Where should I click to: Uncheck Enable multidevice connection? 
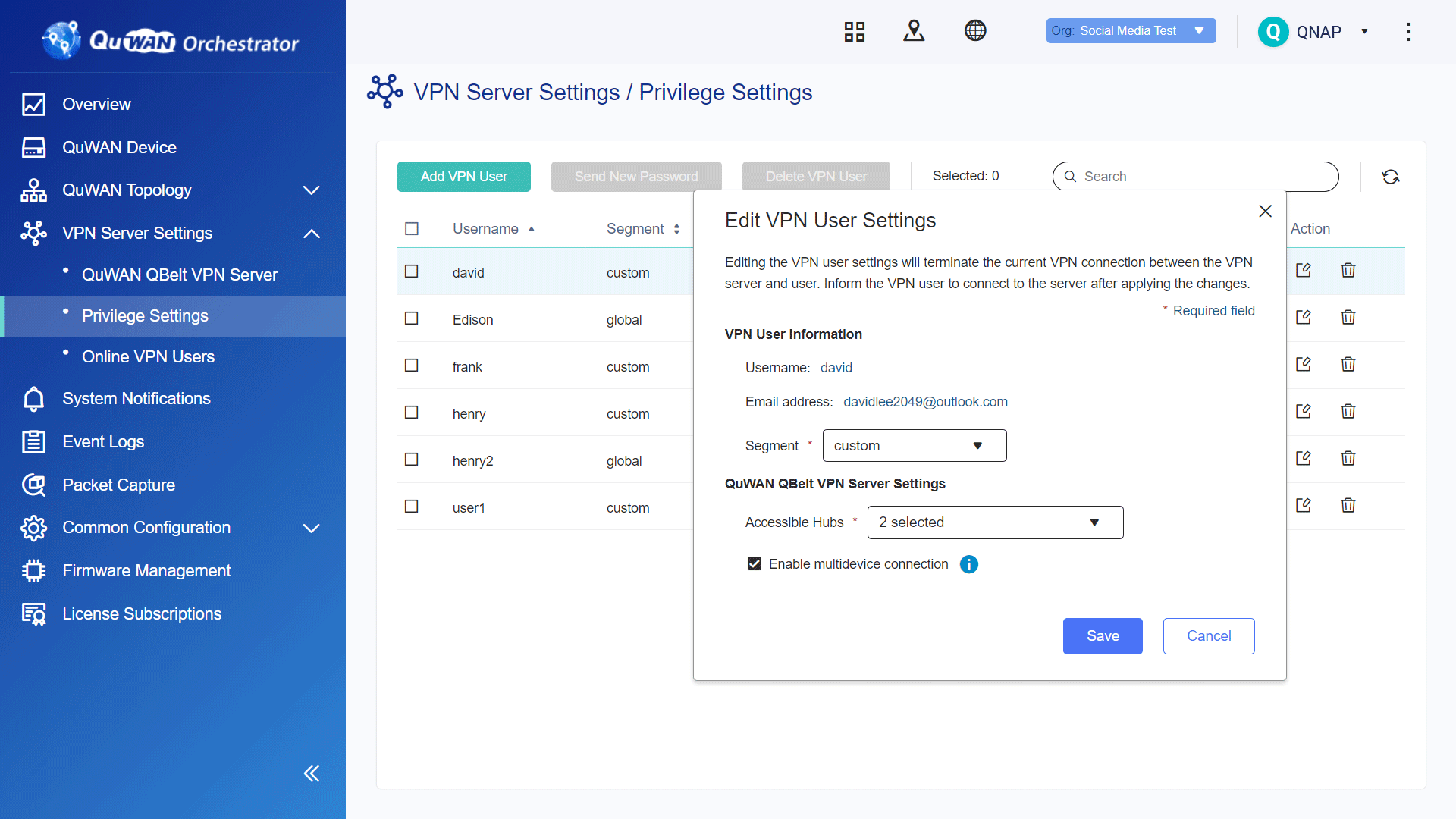[x=755, y=564]
